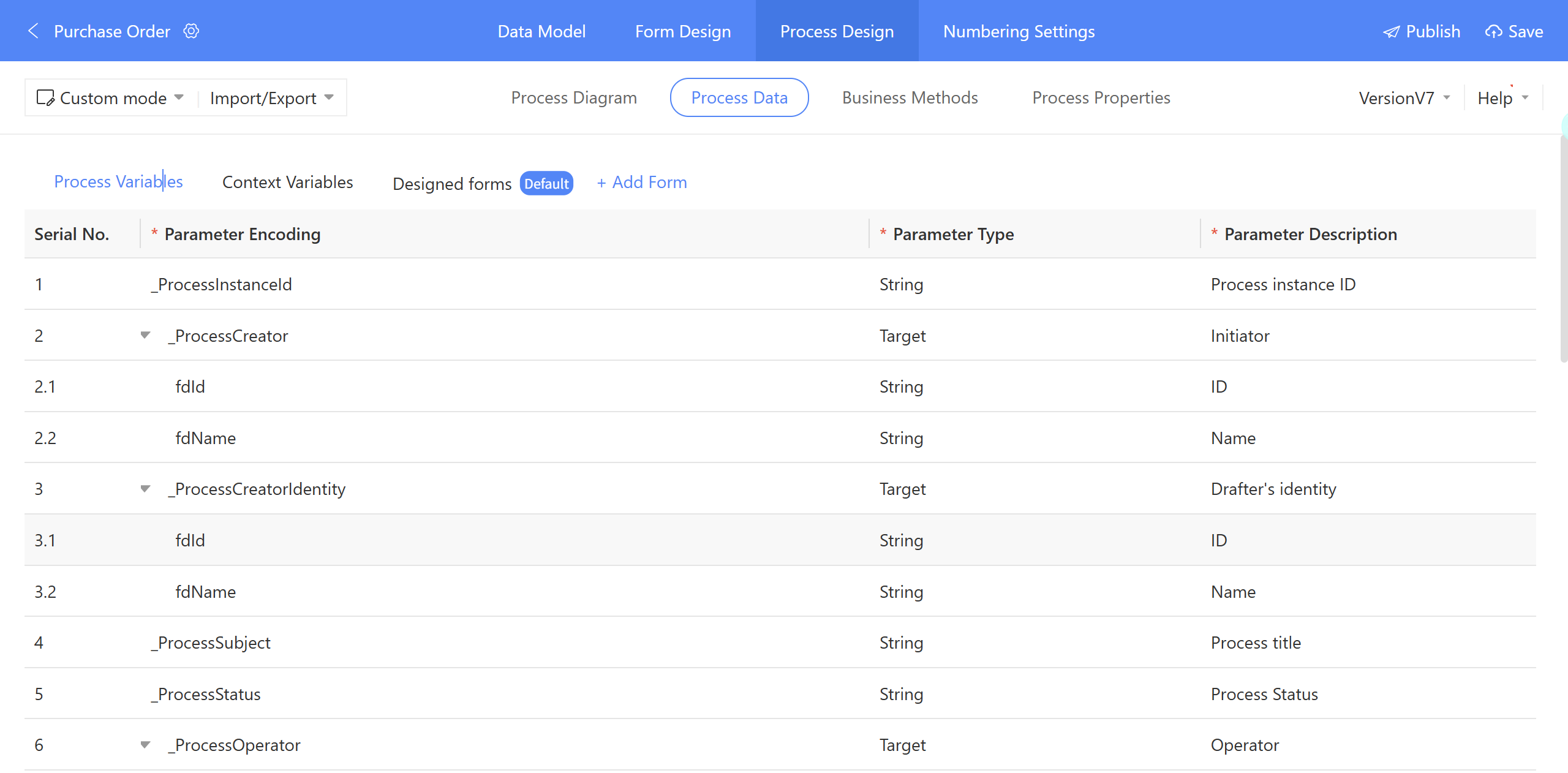Click the plus icon on Add Form
1568x773 pixels.
[601, 183]
